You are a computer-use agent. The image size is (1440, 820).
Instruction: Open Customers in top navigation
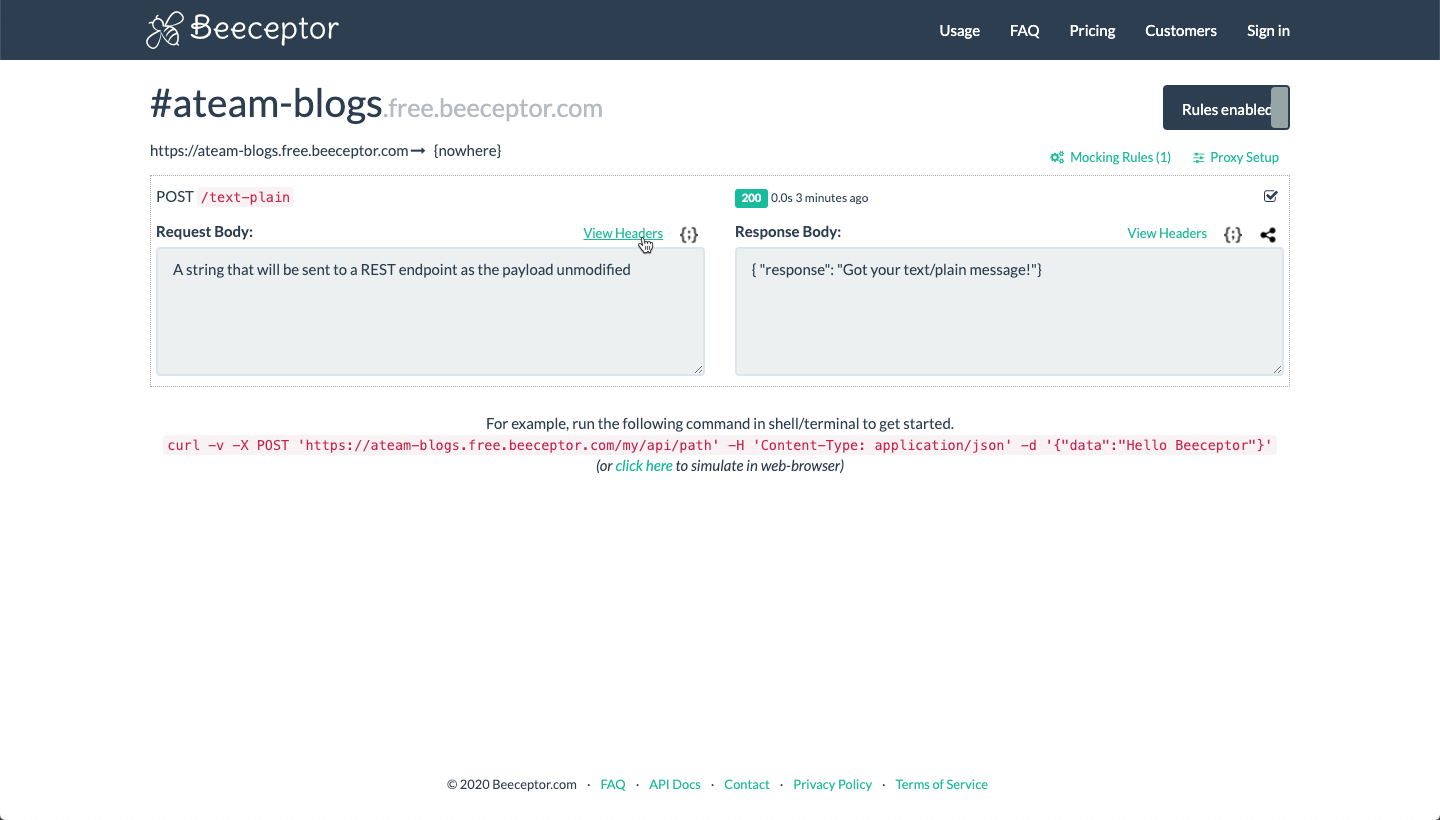click(1181, 31)
